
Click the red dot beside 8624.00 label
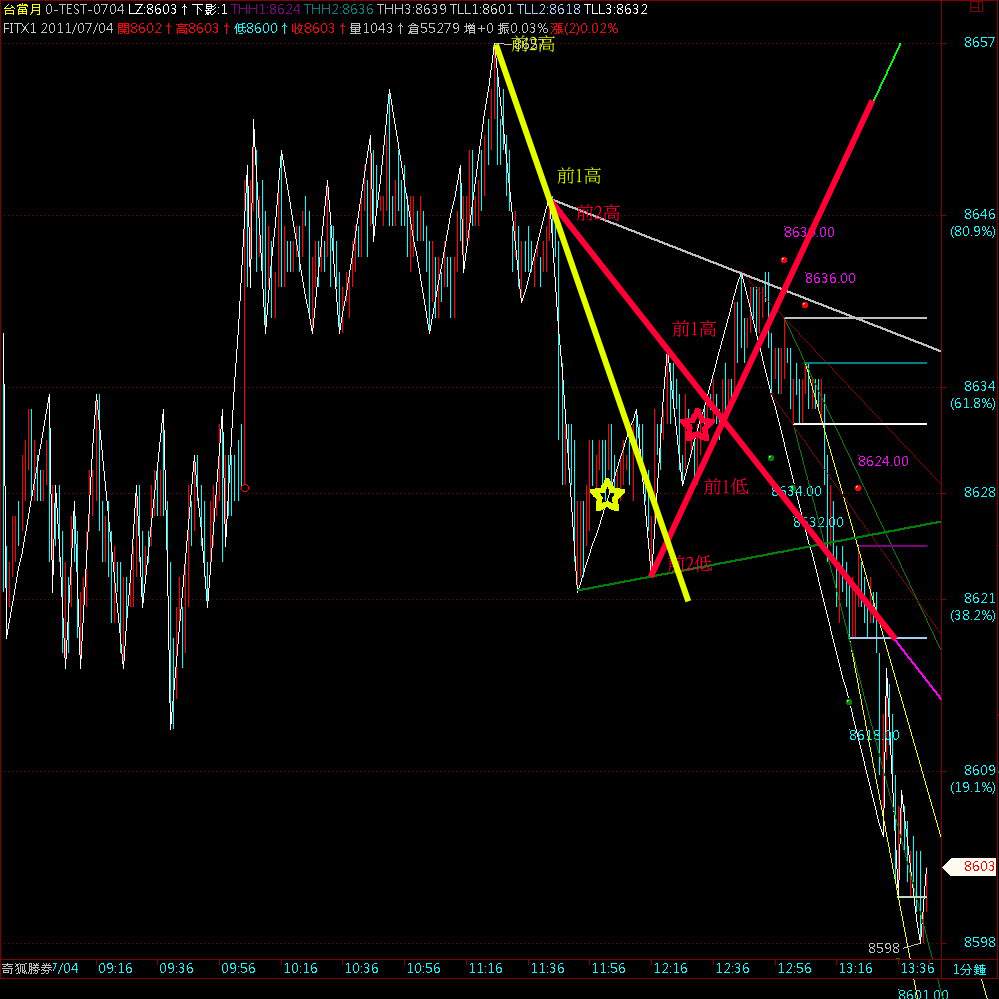click(x=858, y=488)
